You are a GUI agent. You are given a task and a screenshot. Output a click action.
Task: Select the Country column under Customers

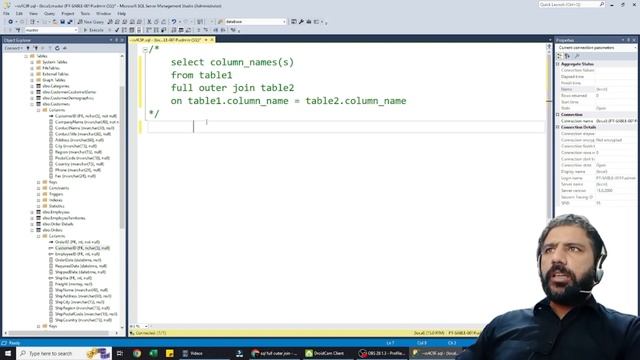coord(79,164)
